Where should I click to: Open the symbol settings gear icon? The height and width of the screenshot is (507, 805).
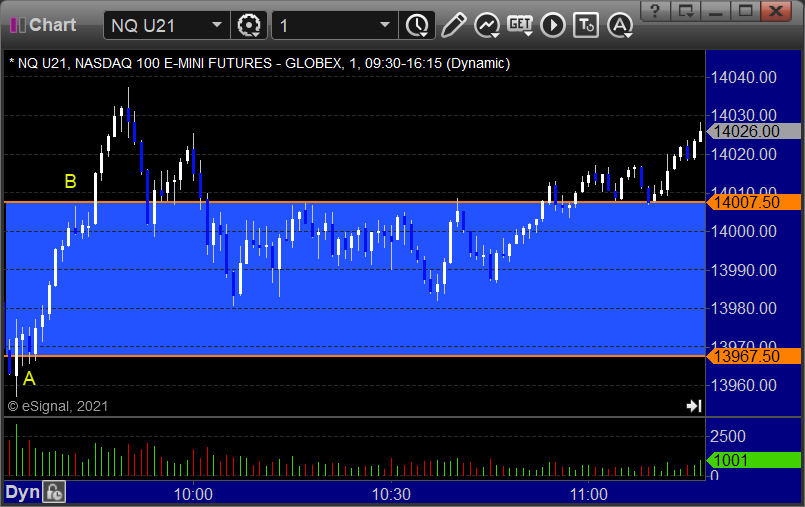249,25
